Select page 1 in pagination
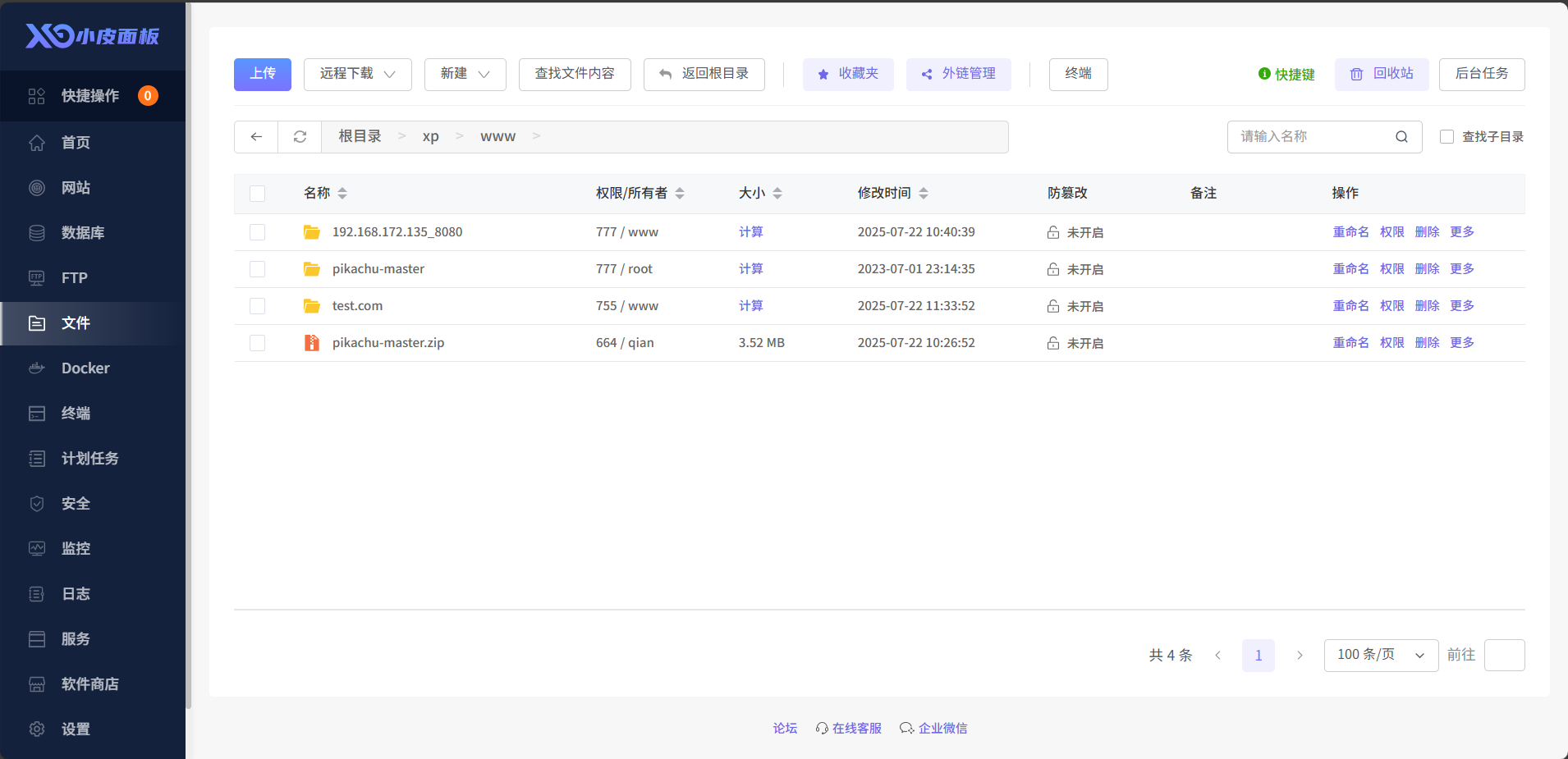 tap(1259, 655)
